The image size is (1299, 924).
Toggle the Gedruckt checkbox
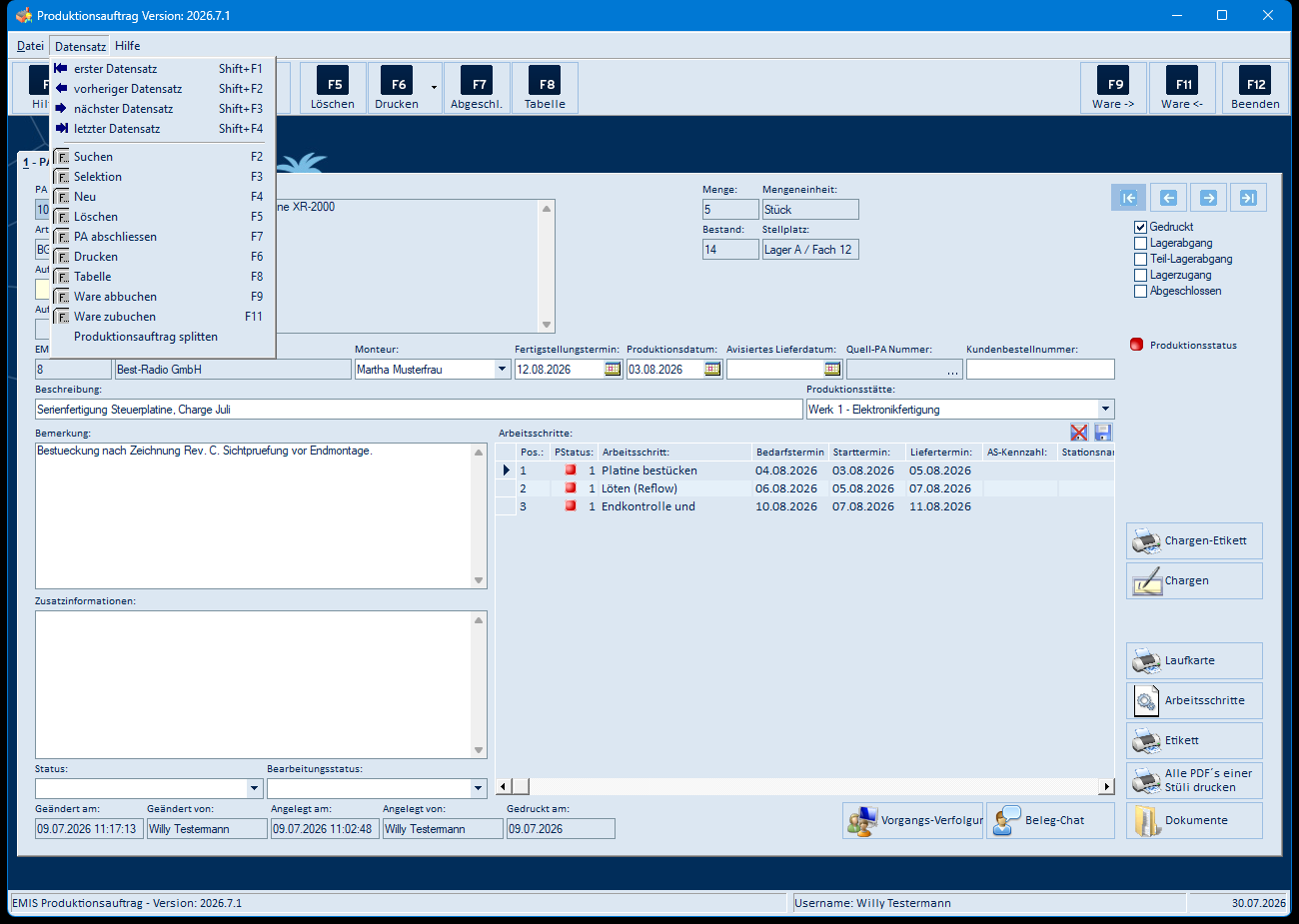1140,227
